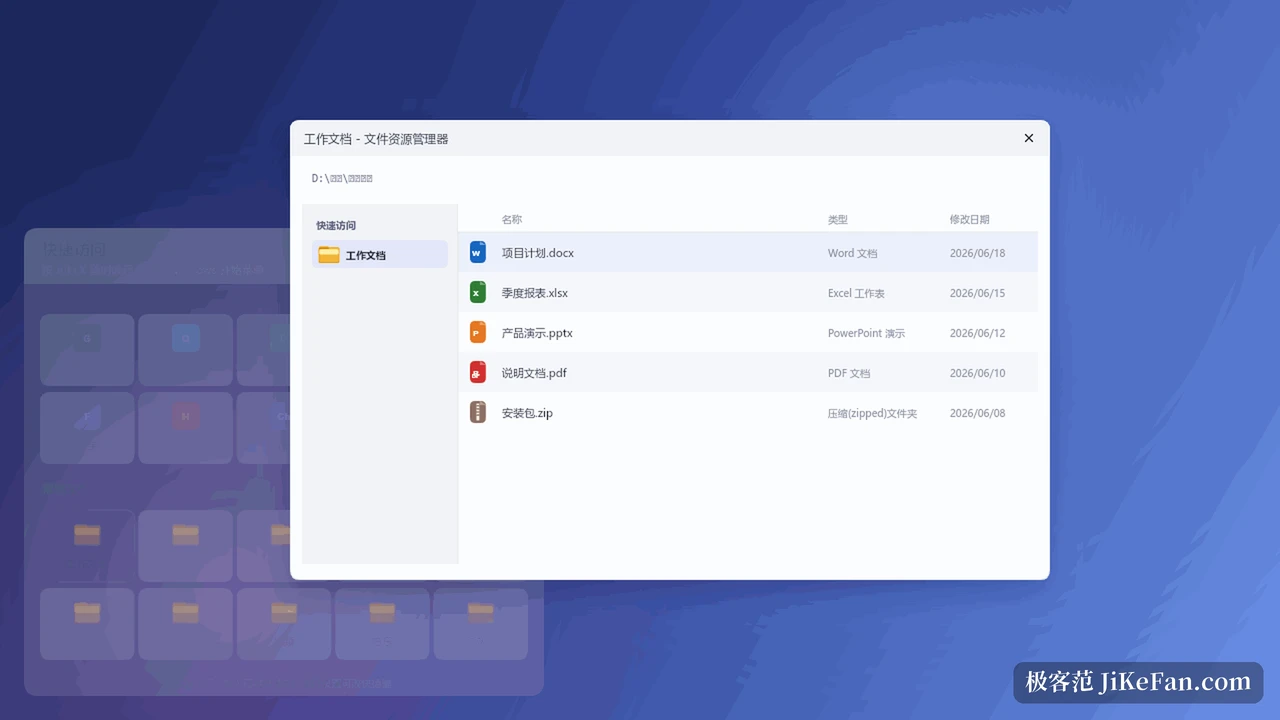The image size is (1280, 720).
Task: Close the 工作文档 file explorer window
Action: coord(1029,138)
